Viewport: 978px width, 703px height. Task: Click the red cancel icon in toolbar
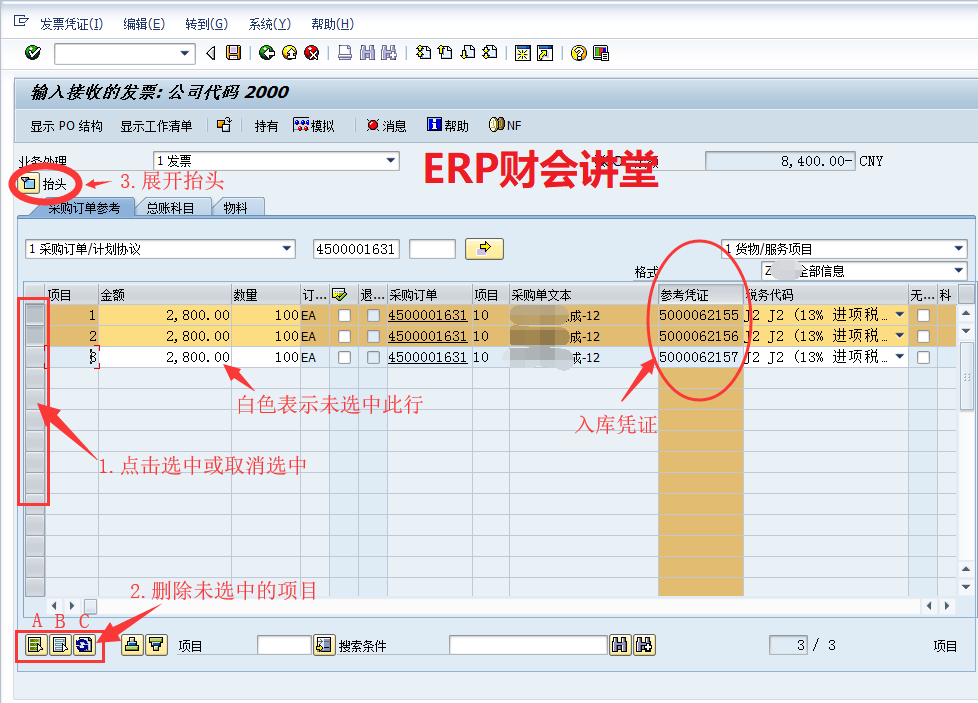tap(312, 53)
